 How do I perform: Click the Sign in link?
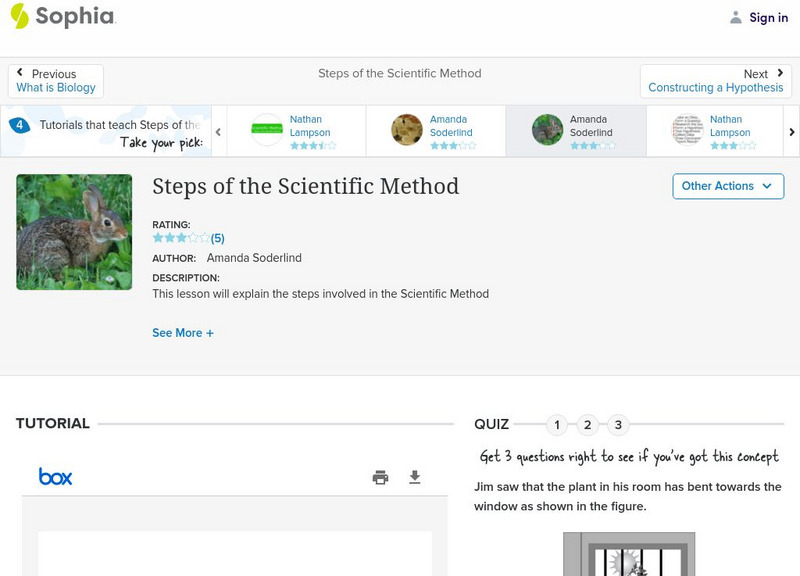click(x=768, y=17)
